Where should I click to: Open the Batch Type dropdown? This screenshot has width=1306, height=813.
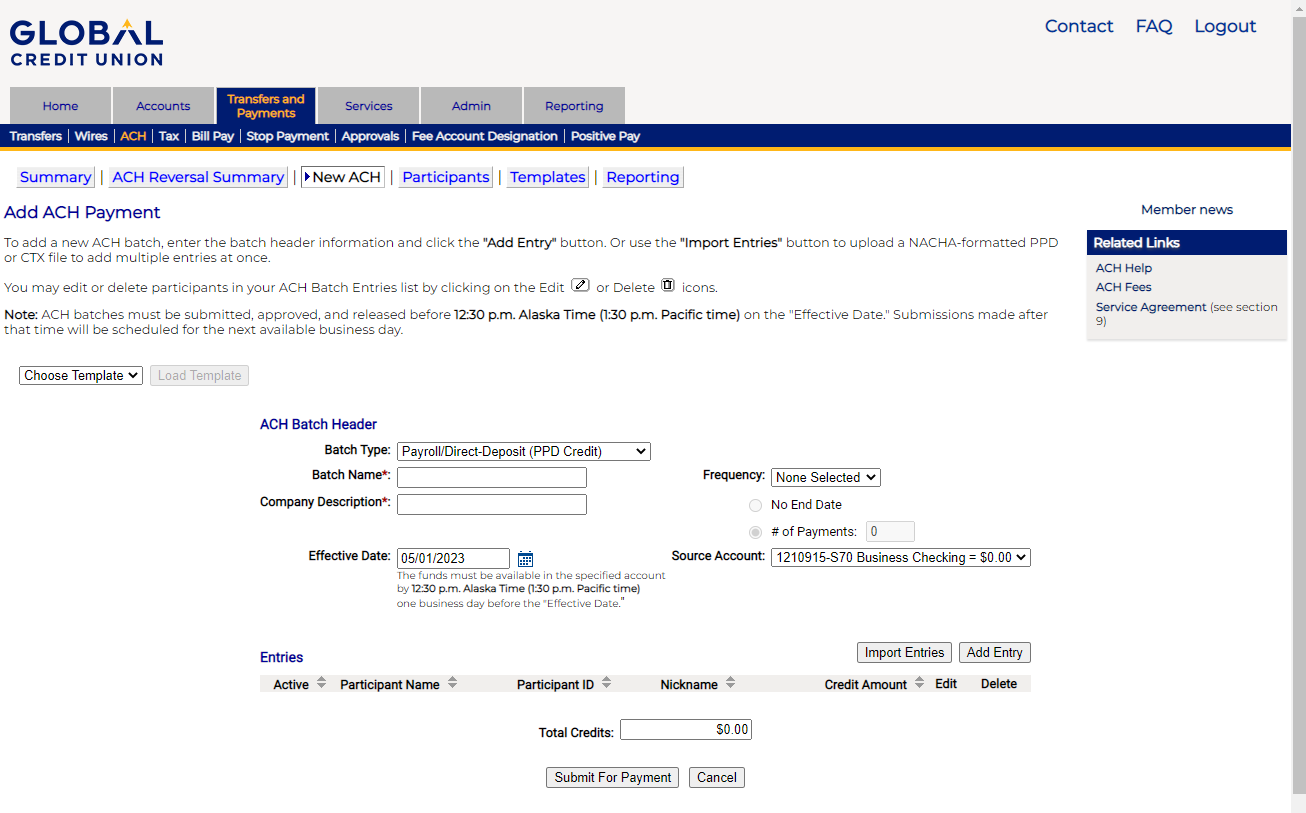coord(523,451)
